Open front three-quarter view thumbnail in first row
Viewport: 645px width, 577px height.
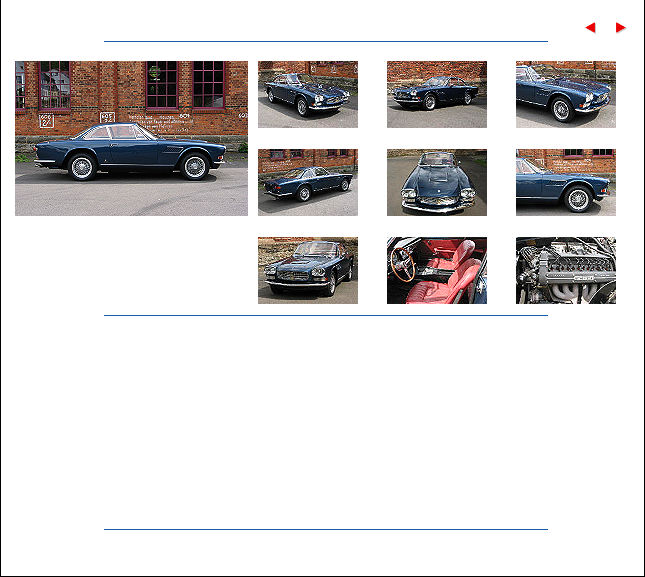pos(308,94)
